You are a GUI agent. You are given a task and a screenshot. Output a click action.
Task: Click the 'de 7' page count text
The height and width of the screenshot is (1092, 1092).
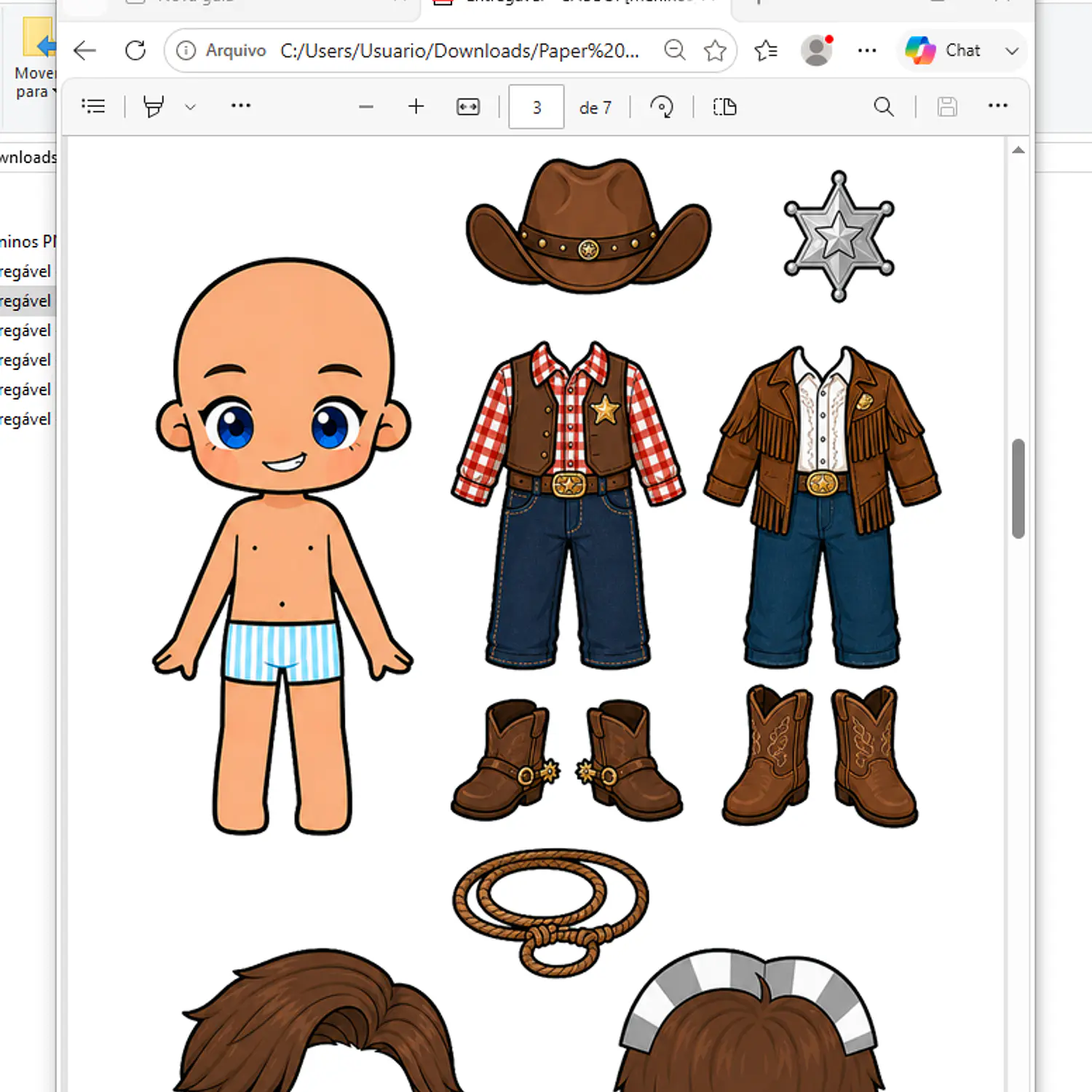tap(595, 108)
